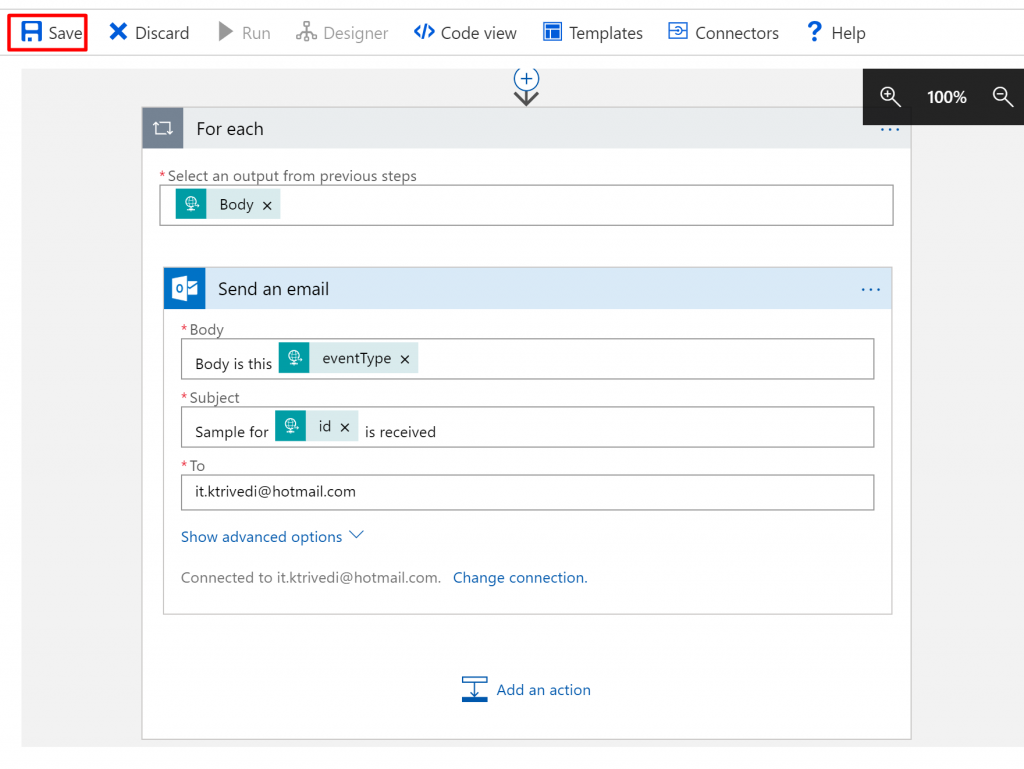
Task: Discard changes with the Discard button
Action: tap(149, 33)
